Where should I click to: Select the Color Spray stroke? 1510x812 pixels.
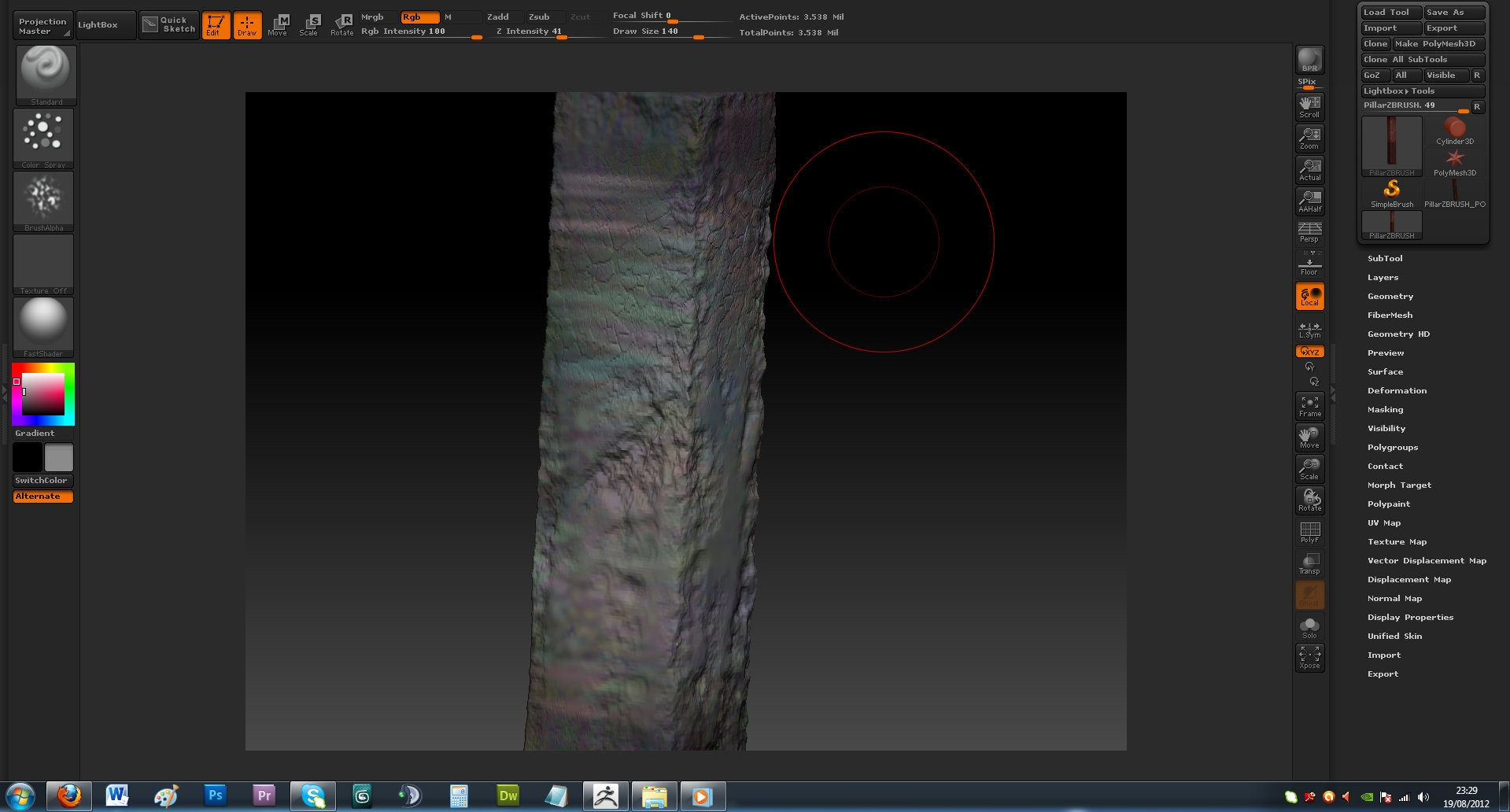tap(43, 135)
